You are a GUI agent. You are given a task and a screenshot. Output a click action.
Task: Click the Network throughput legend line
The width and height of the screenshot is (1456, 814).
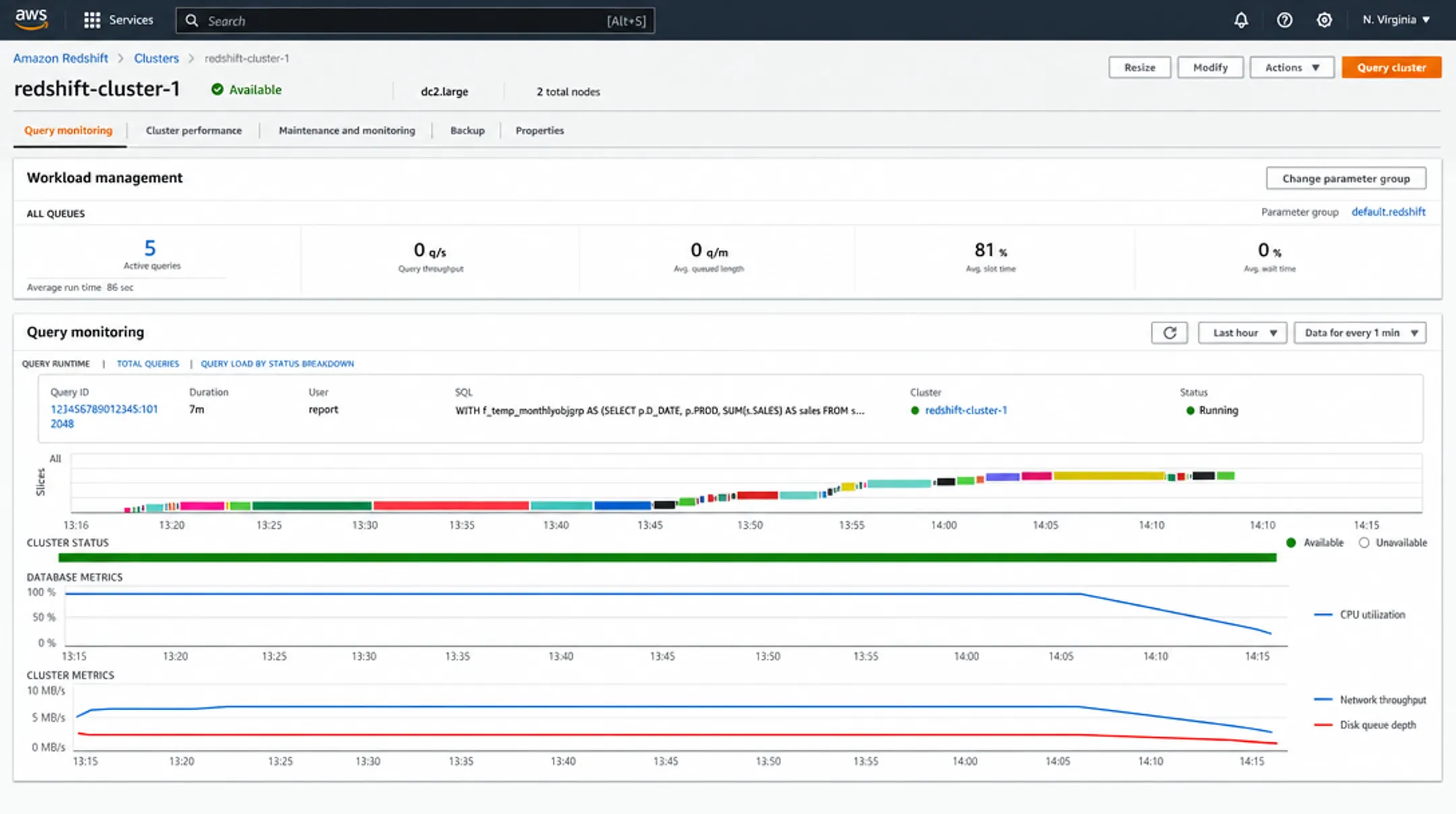click(1323, 699)
